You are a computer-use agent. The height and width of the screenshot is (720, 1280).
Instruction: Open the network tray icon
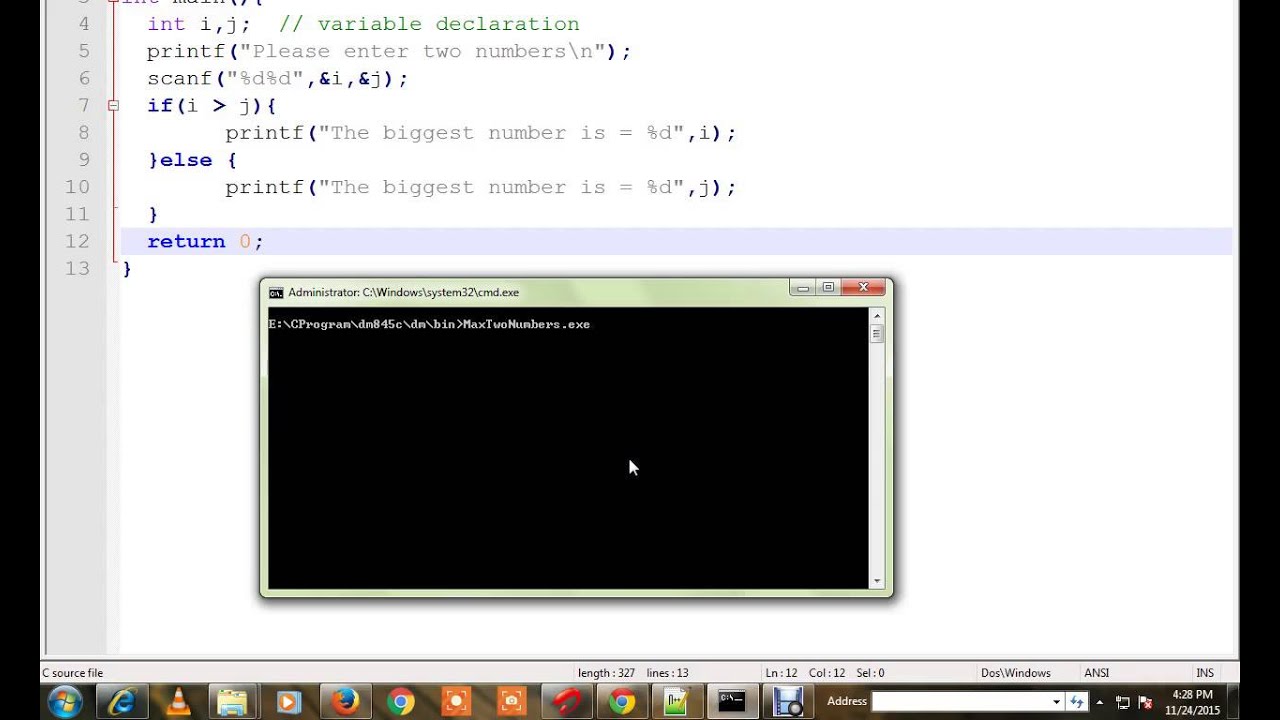[1123, 702]
